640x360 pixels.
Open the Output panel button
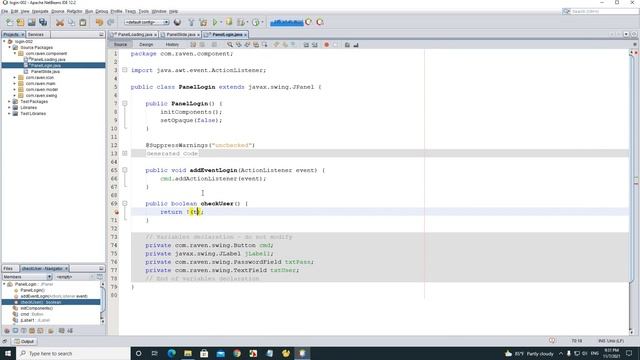click(24, 341)
